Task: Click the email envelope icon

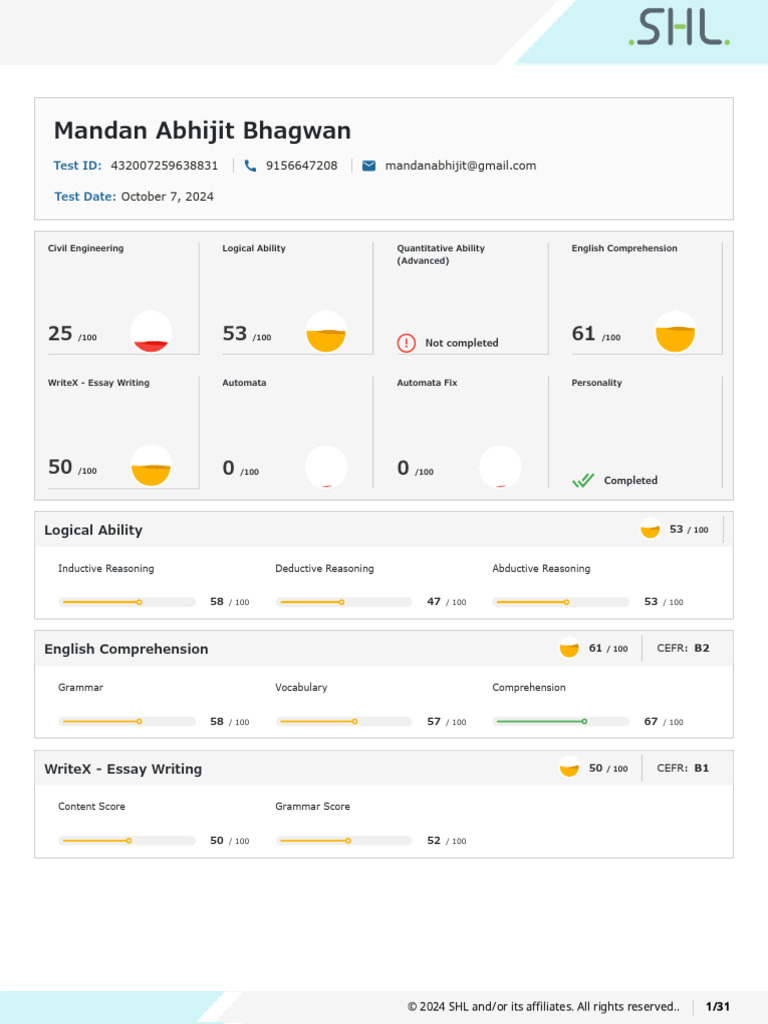Action: pos(369,166)
